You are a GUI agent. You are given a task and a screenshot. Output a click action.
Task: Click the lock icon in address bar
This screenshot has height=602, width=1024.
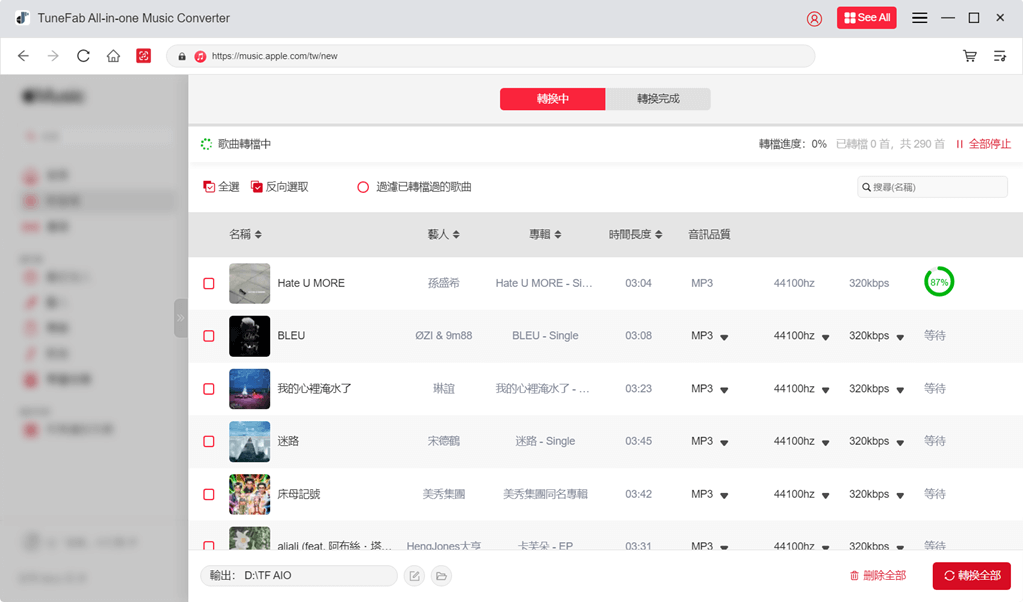(x=182, y=56)
